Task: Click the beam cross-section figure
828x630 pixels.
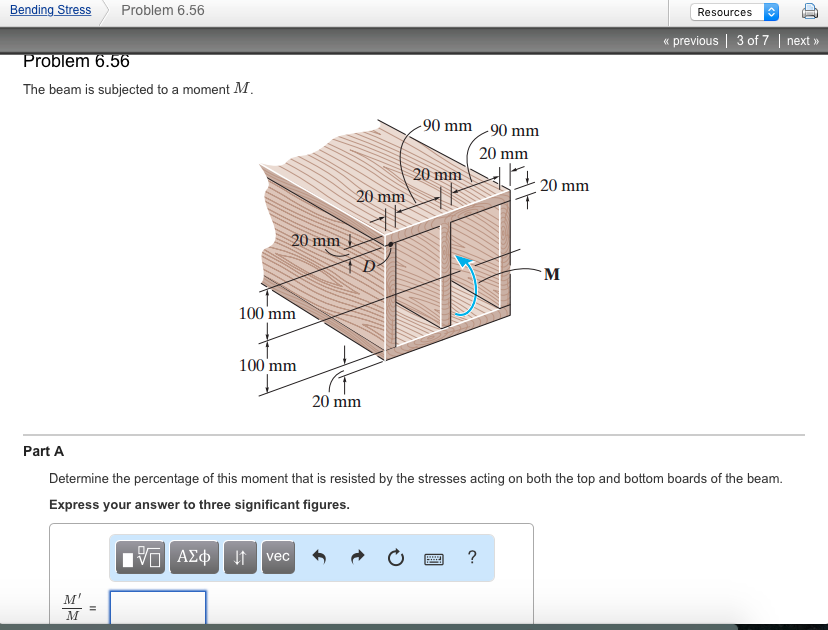Action: pos(416,263)
